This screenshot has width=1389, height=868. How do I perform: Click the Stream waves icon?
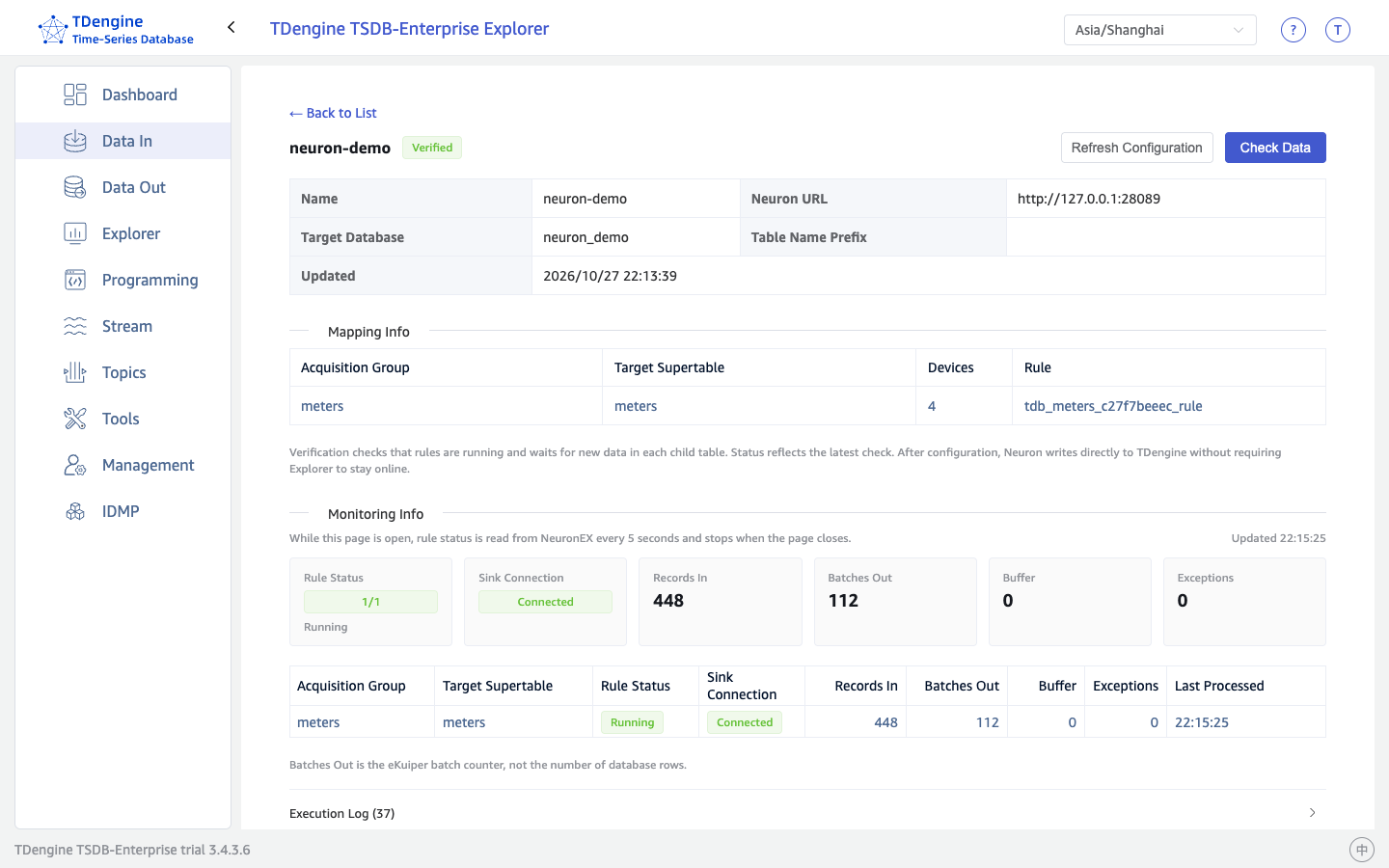[75, 326]
